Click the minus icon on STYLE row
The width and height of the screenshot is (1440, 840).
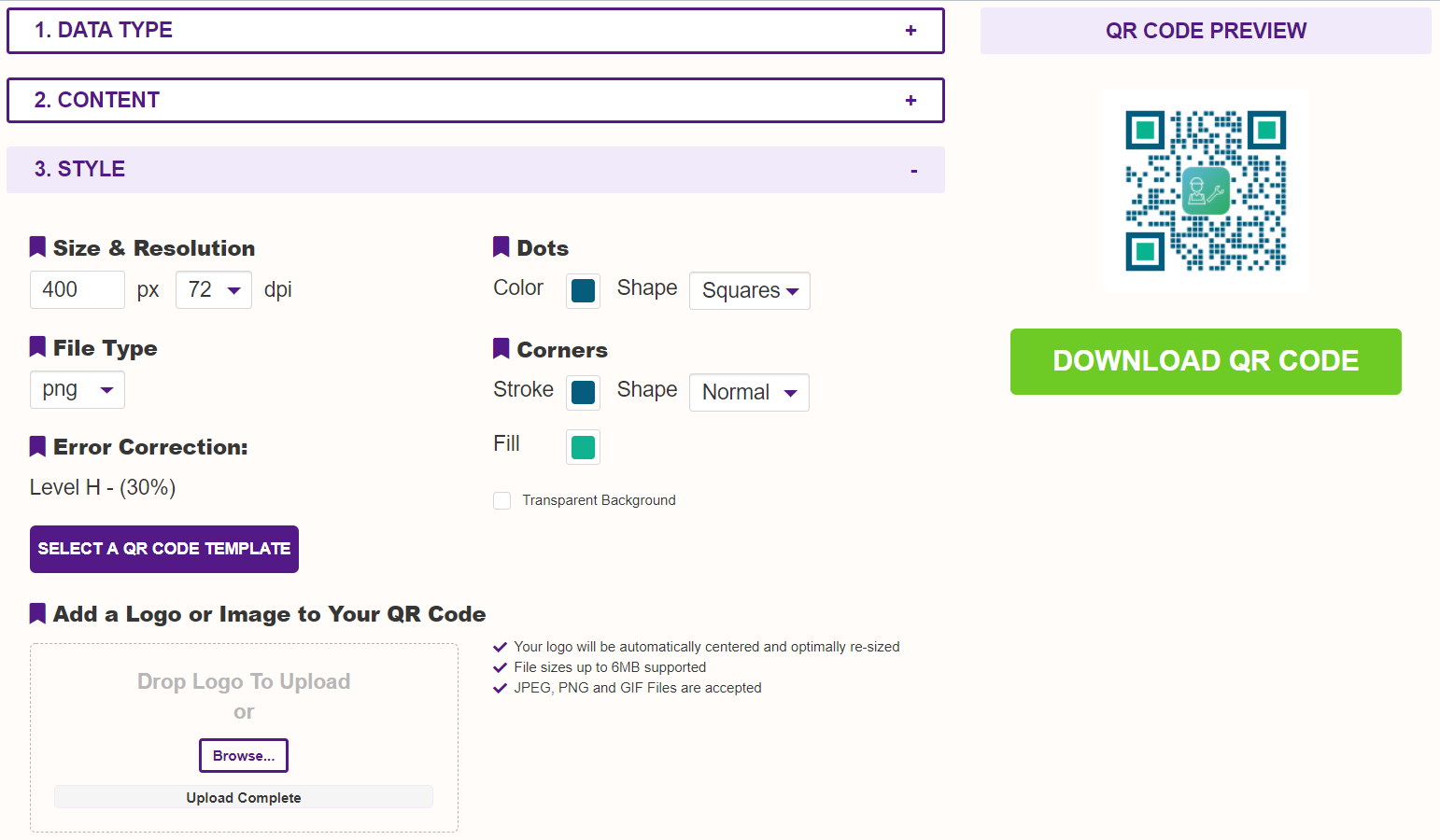[x=914, y=171]
